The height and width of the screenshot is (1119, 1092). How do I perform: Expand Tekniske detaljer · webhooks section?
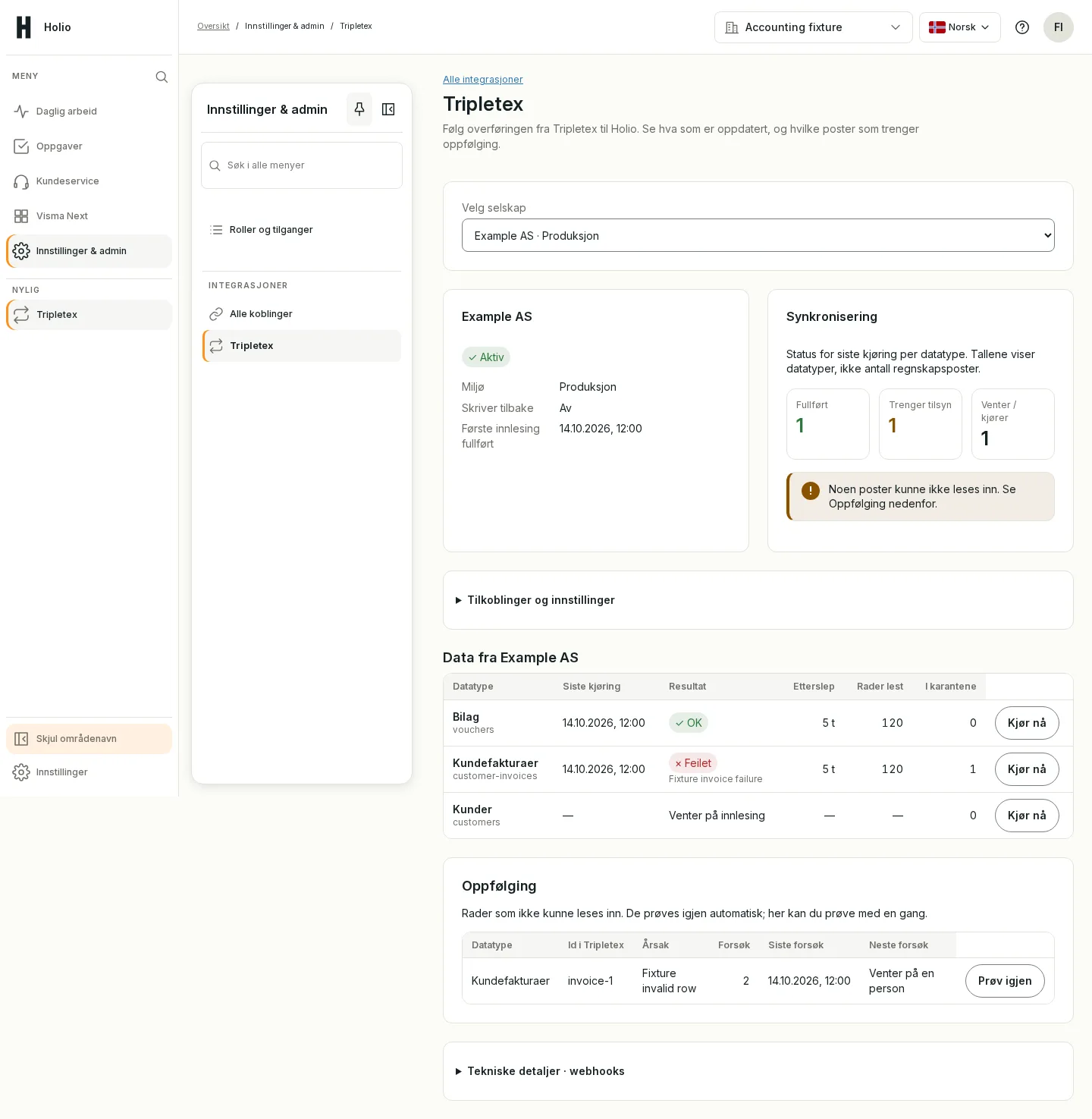(758, 1071)
